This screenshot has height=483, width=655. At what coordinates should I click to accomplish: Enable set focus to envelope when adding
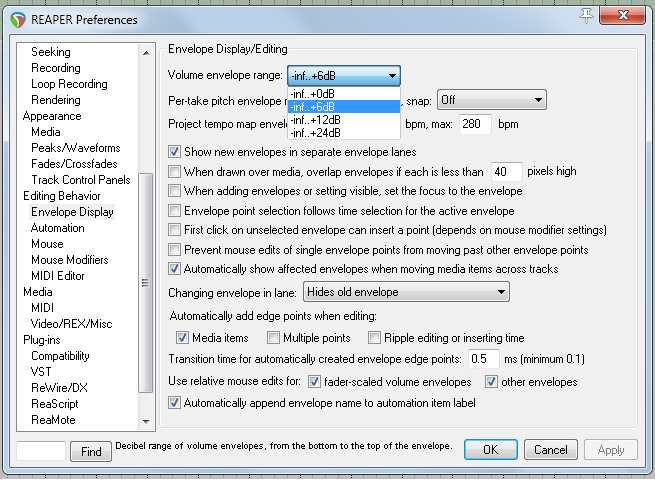[175, 191]
